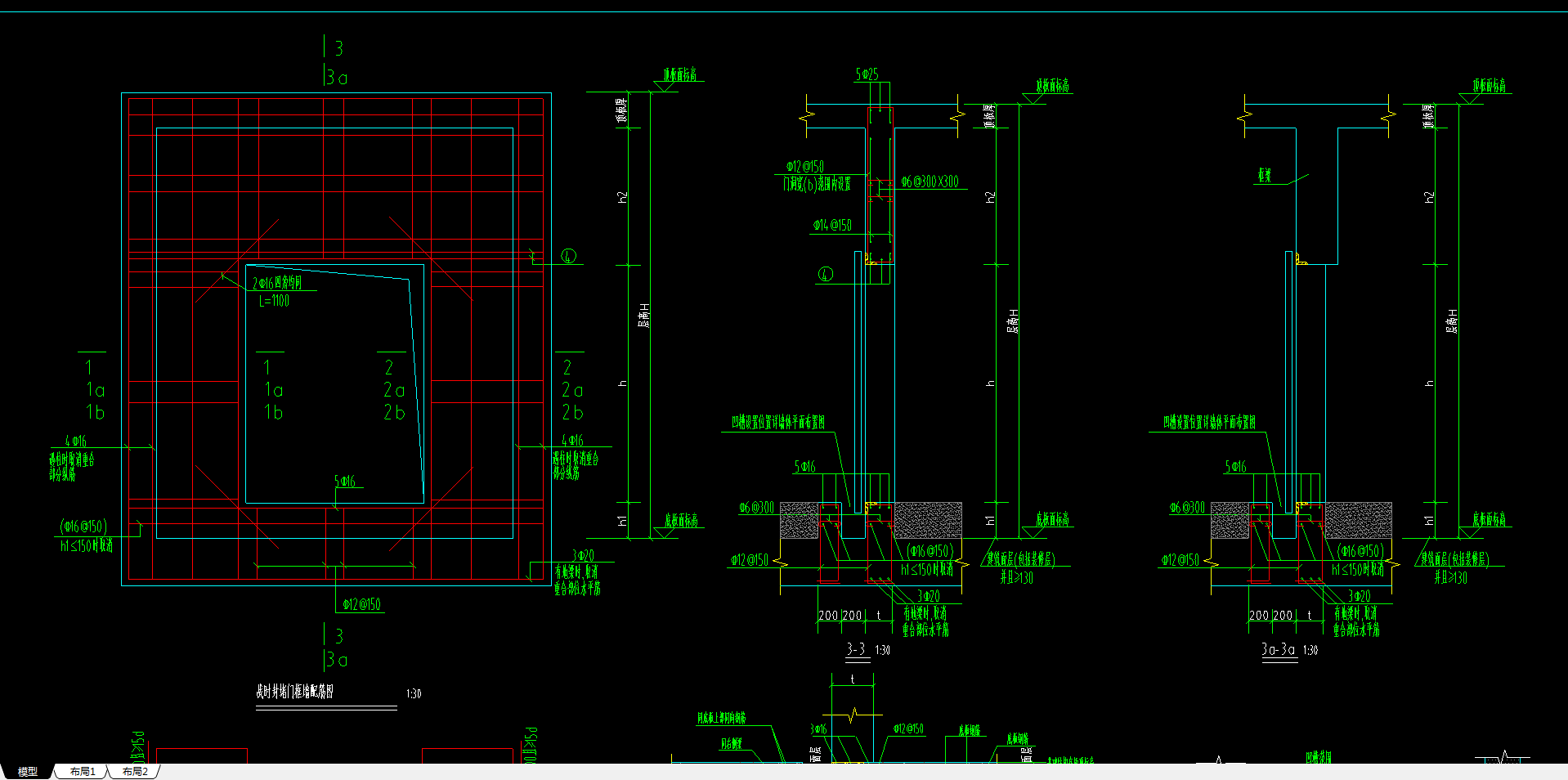Select the 顶板面标高 elevation label in 3a-3a

(x=1490, y=86)
